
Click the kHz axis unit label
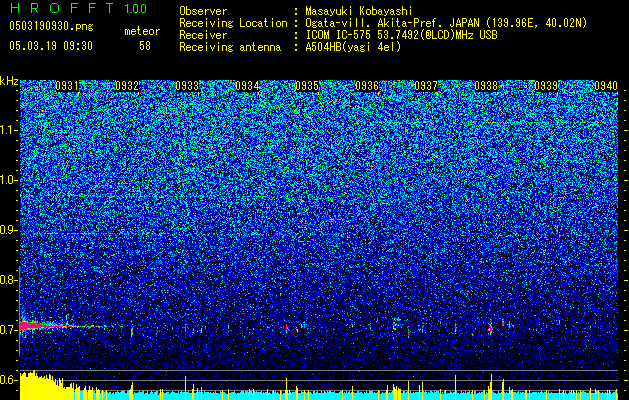[9, 81]
